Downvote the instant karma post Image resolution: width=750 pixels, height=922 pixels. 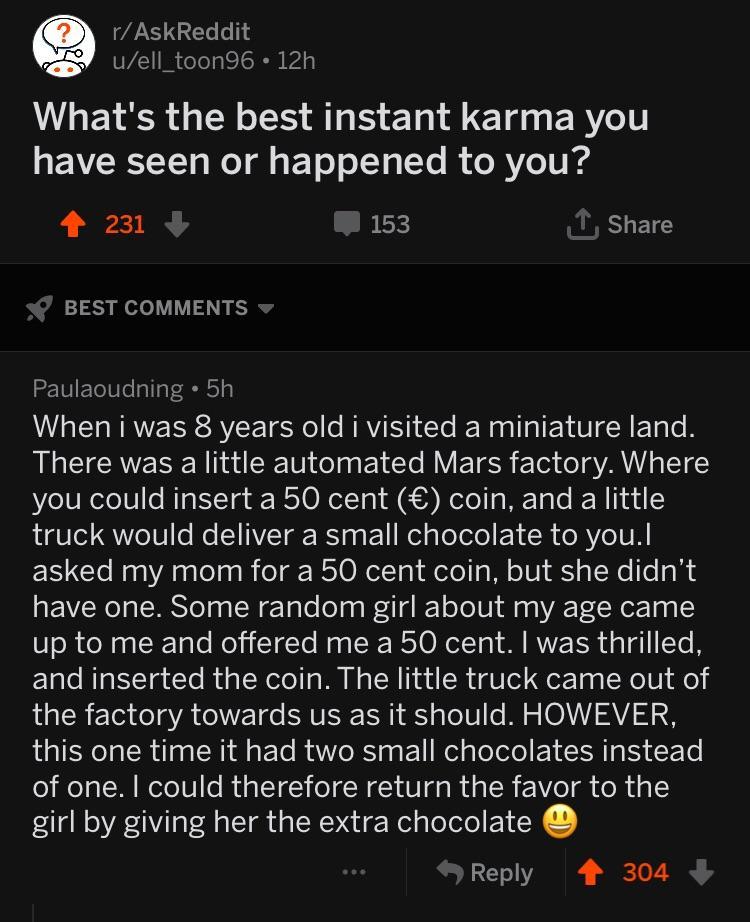pos(175,224)
